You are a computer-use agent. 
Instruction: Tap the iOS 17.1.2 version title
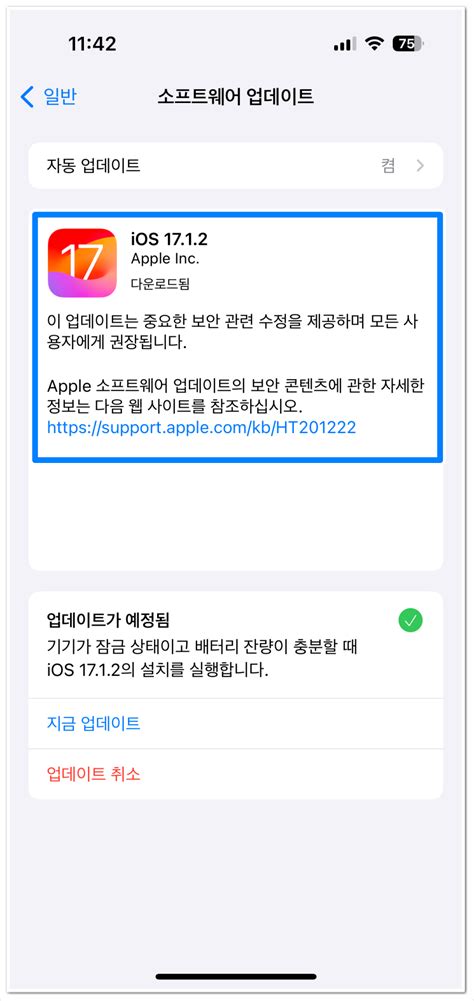click(x=169, y=239)
